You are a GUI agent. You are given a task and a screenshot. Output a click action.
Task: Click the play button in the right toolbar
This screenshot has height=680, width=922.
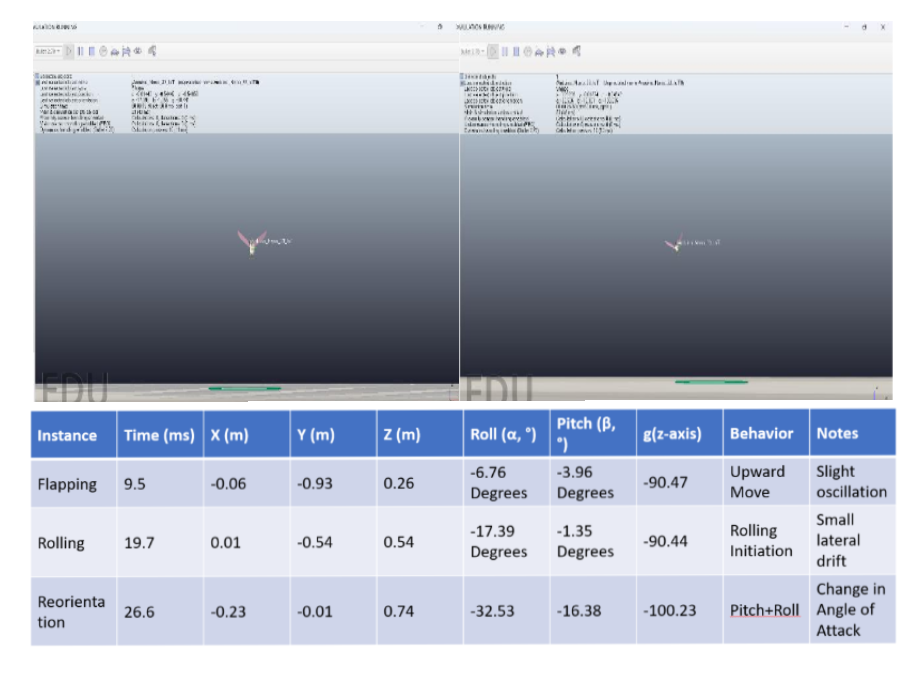[x=494, y=51]
